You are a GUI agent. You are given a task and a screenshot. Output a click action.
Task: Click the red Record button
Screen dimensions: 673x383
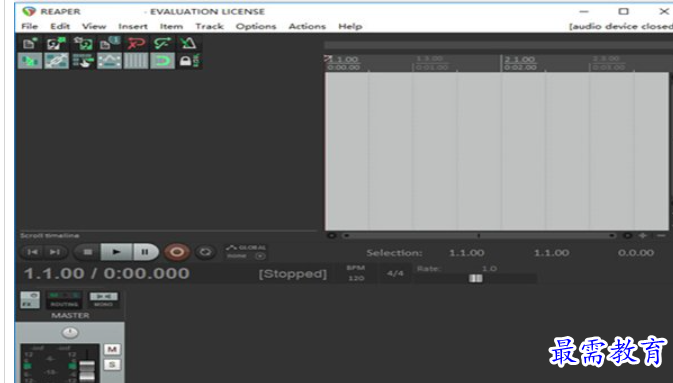click(176, 252)
